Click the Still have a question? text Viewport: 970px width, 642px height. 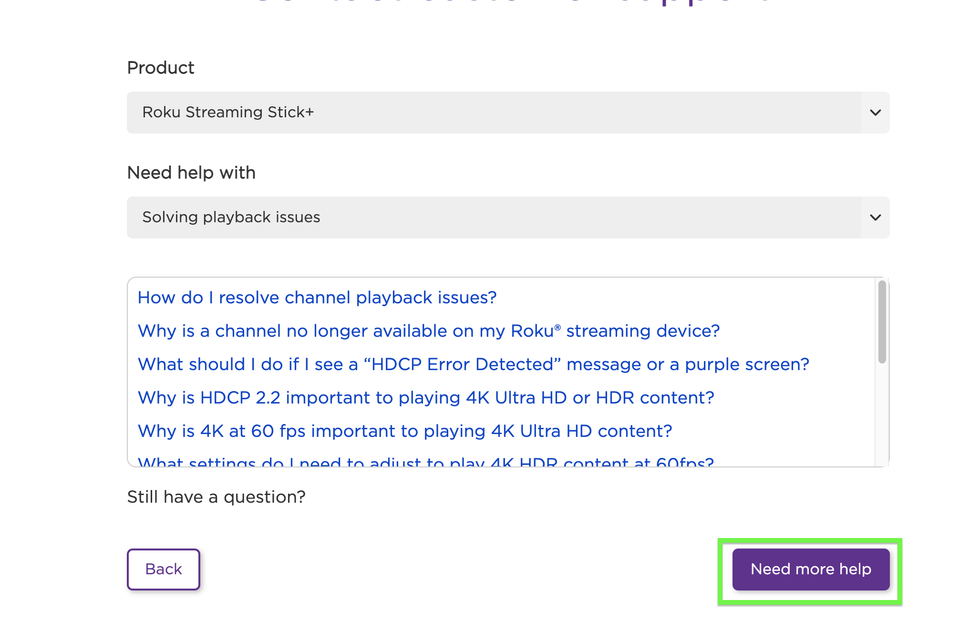pos(217,497)
